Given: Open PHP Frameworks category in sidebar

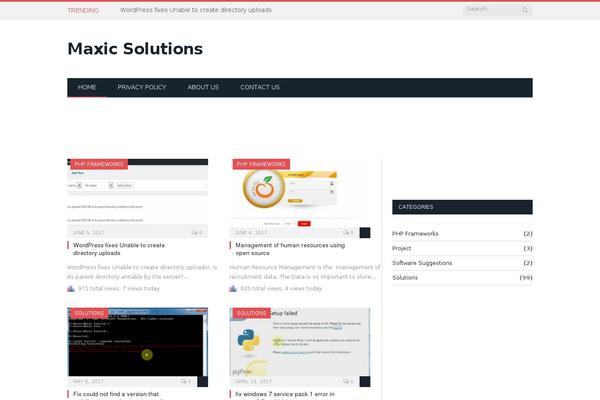Looking at the screenshot, I should click(415, 233).
